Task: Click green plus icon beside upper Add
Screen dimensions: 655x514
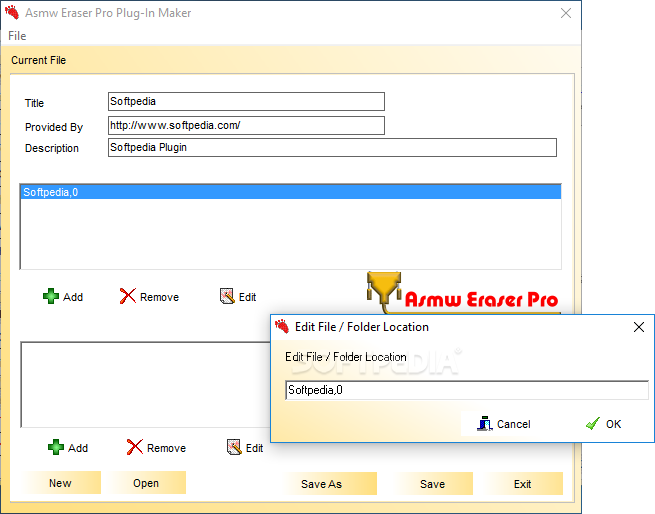Action: (x=51, y=296)
